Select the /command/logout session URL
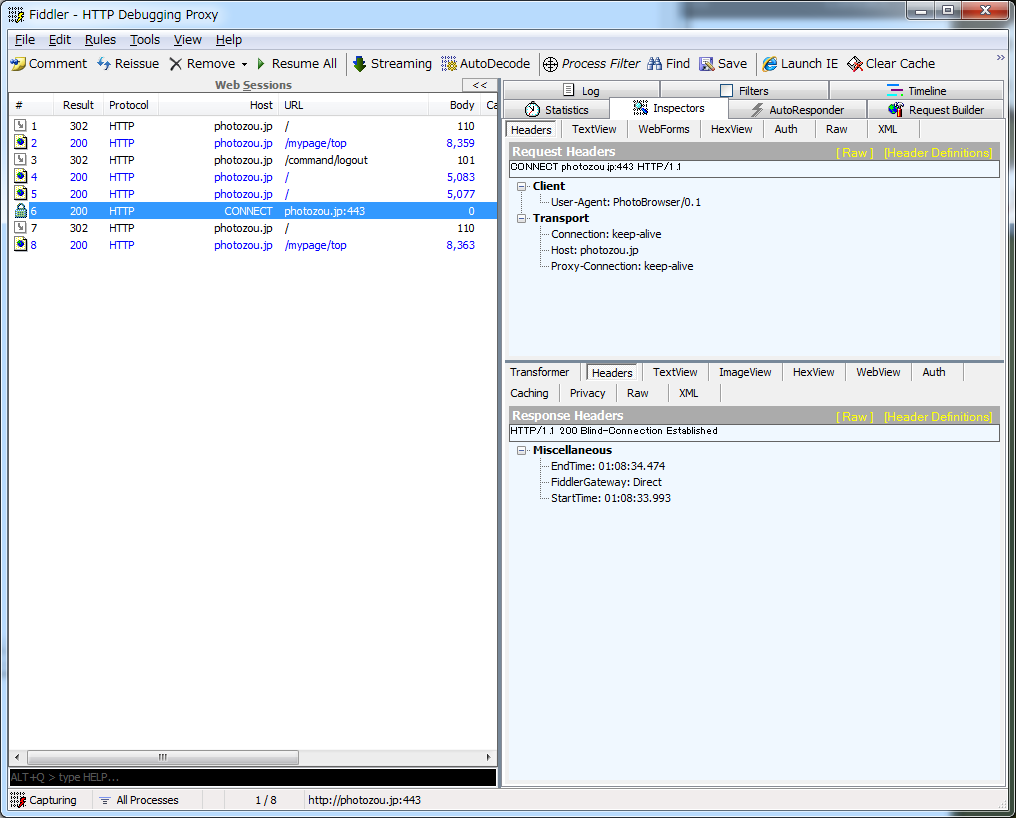The width and height of the screenshot is (1016, 818). [x=326, y=160]
